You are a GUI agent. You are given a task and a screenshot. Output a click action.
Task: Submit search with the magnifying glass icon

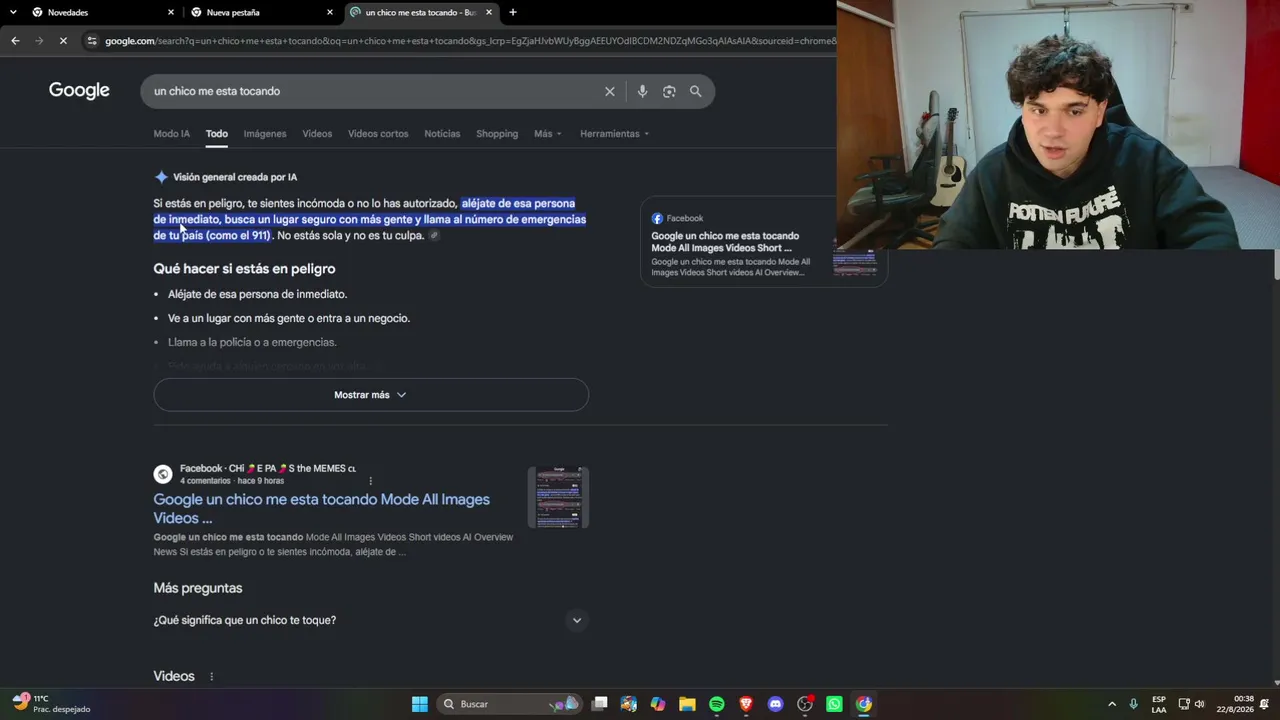[696, 91]
